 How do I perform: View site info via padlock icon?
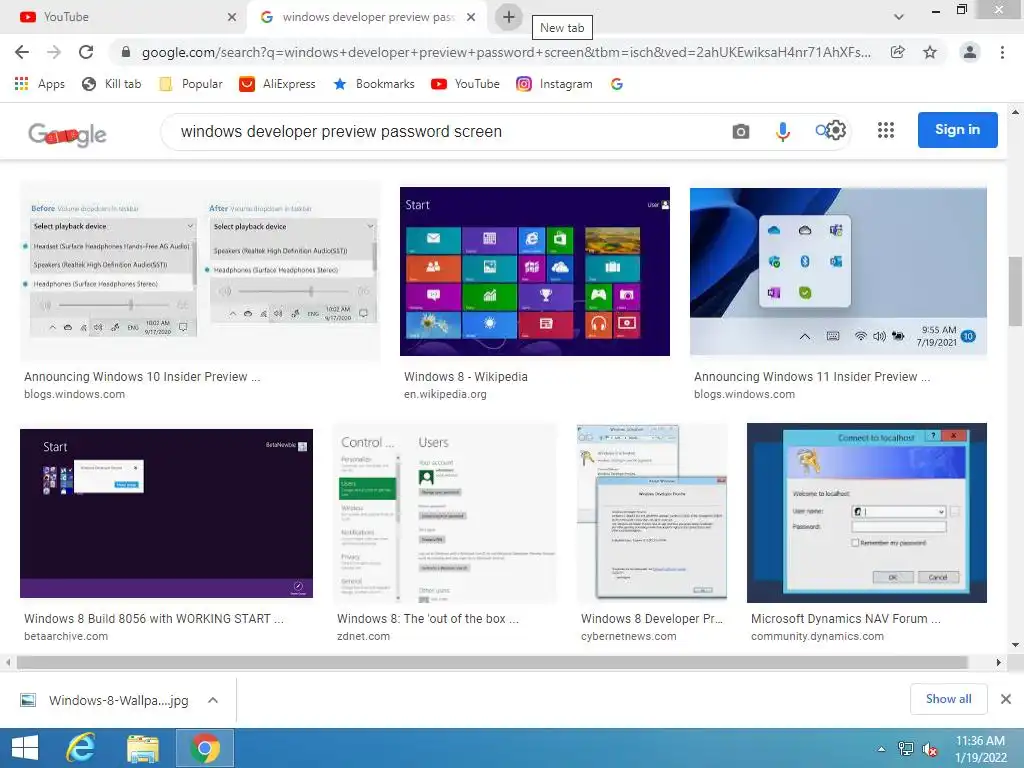point(126,52)
